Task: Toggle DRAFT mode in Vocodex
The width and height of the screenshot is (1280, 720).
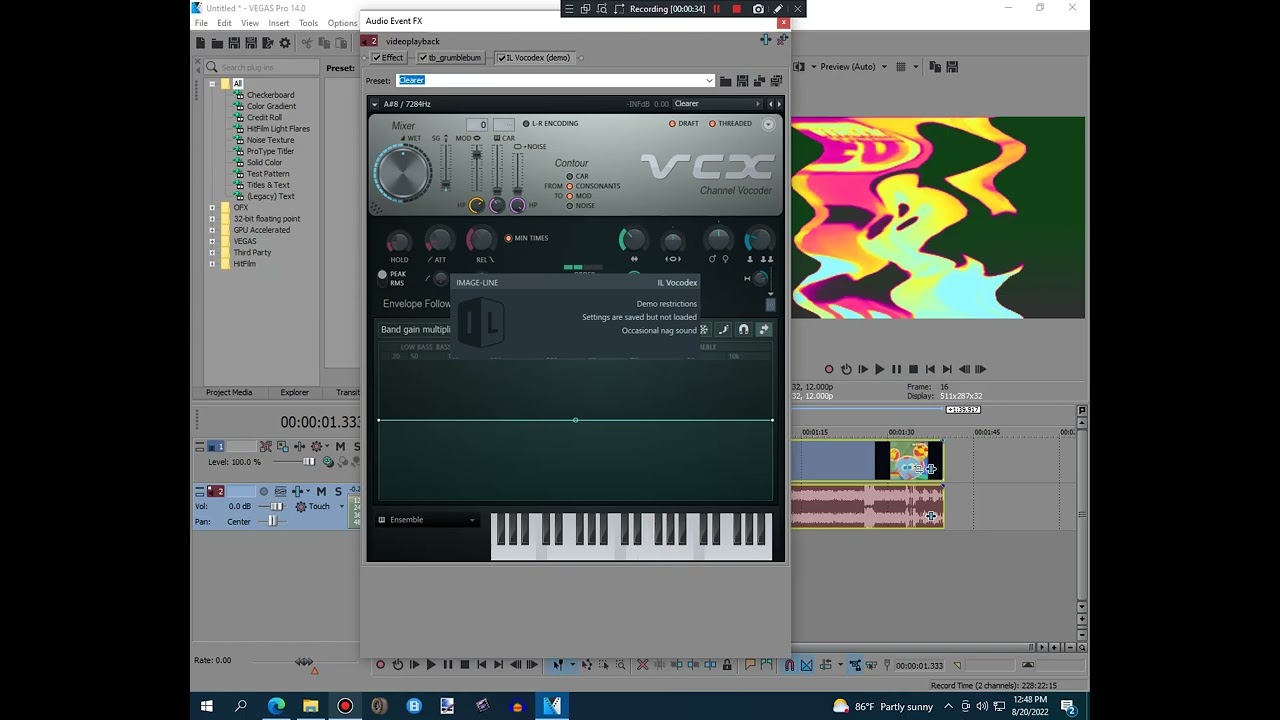Action: [x=672, y=124]
